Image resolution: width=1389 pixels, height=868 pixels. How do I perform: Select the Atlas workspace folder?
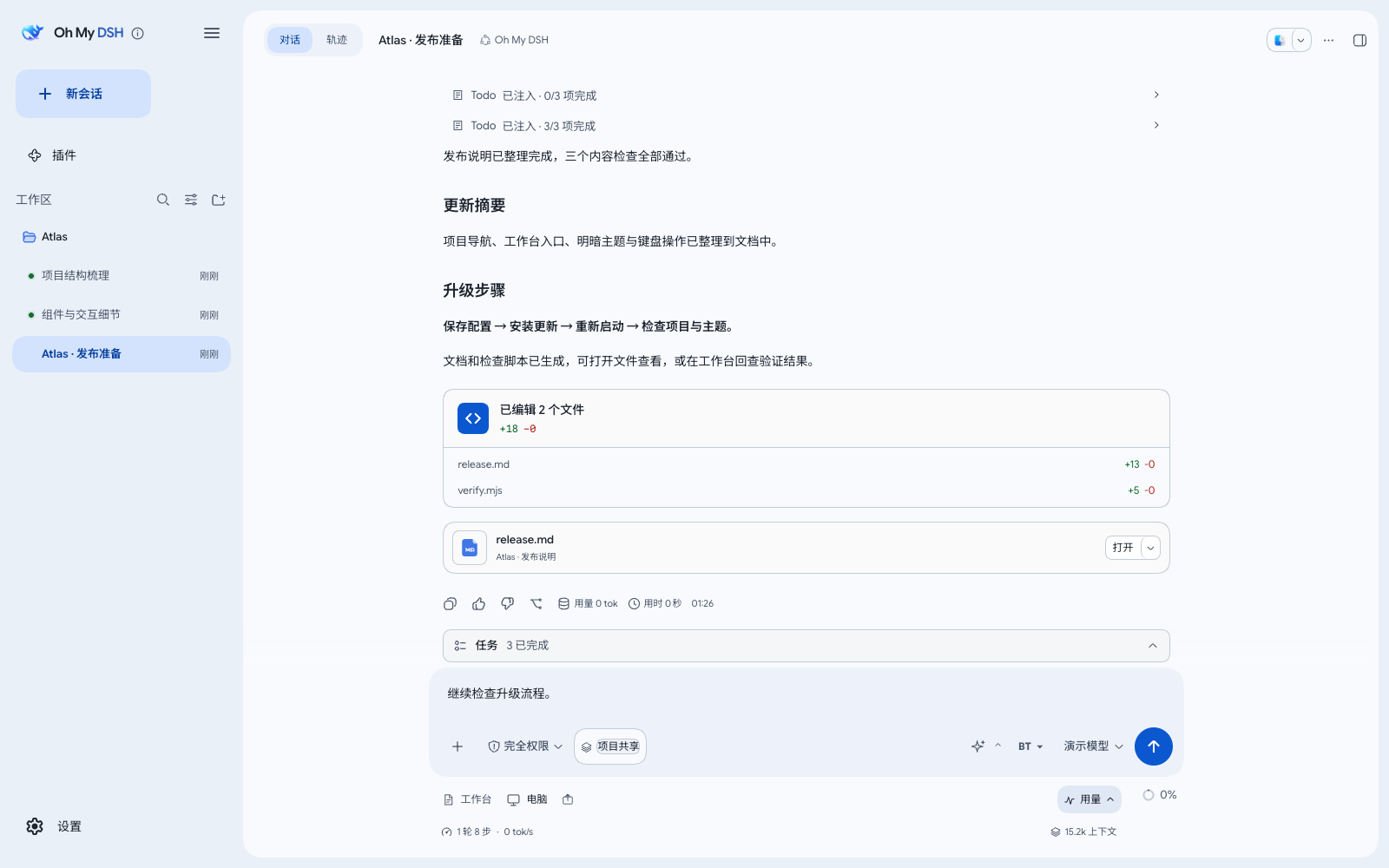122,237
